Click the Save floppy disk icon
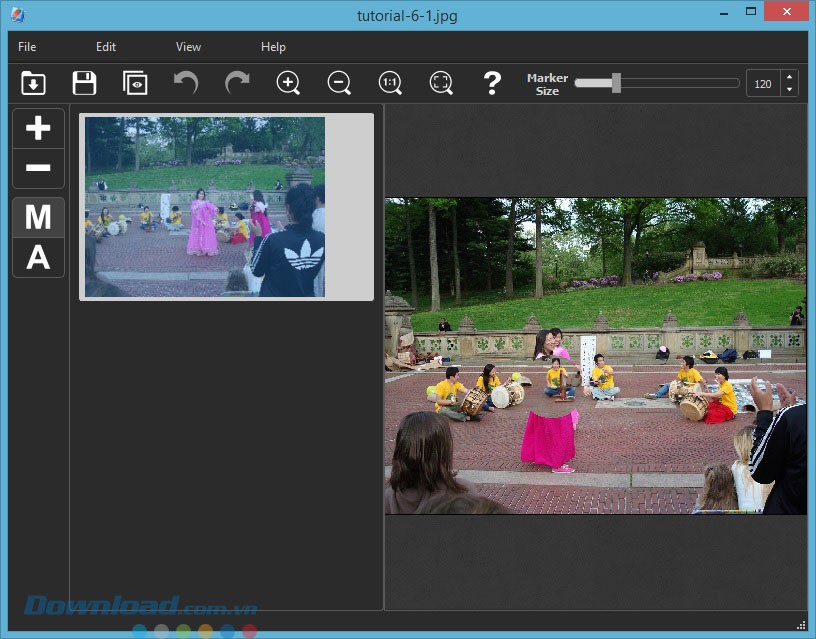 (x=84, y=83)
